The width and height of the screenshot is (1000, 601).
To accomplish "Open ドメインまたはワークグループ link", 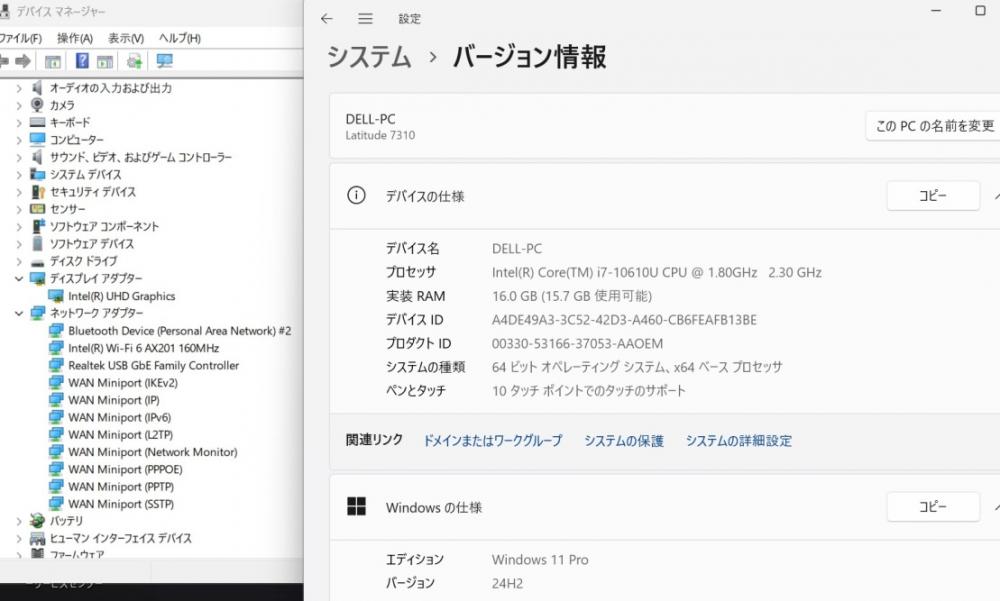I will pyautogui.click(x=492, y=440).
